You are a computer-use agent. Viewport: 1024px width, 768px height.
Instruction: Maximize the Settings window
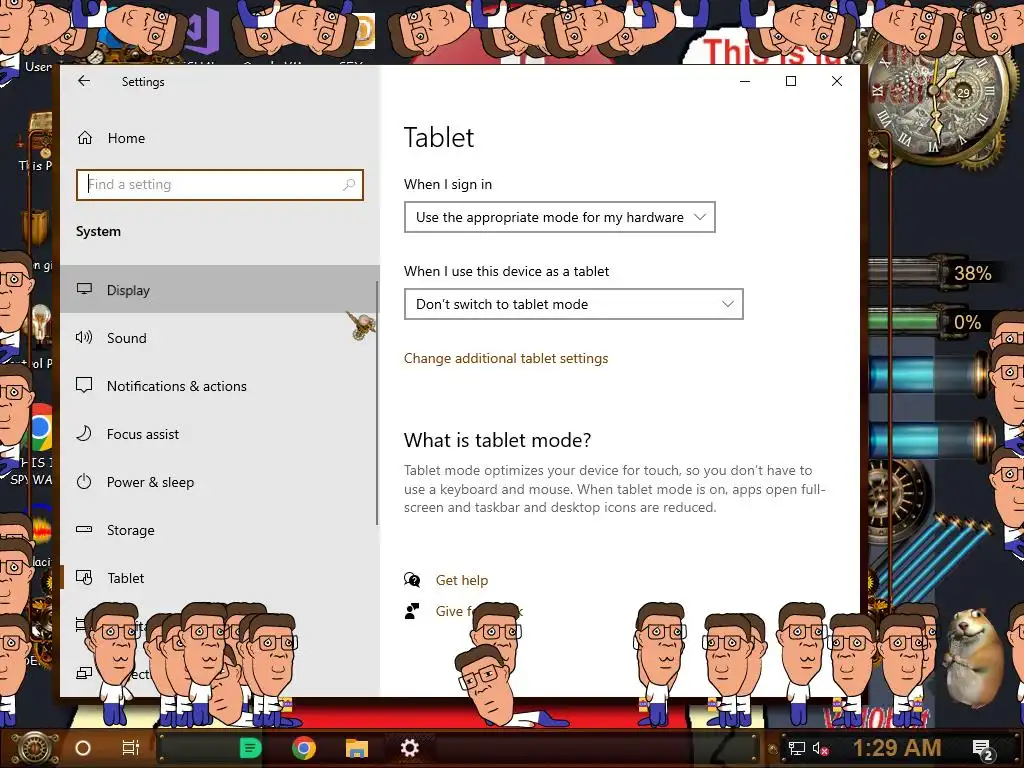click(791, 81)
